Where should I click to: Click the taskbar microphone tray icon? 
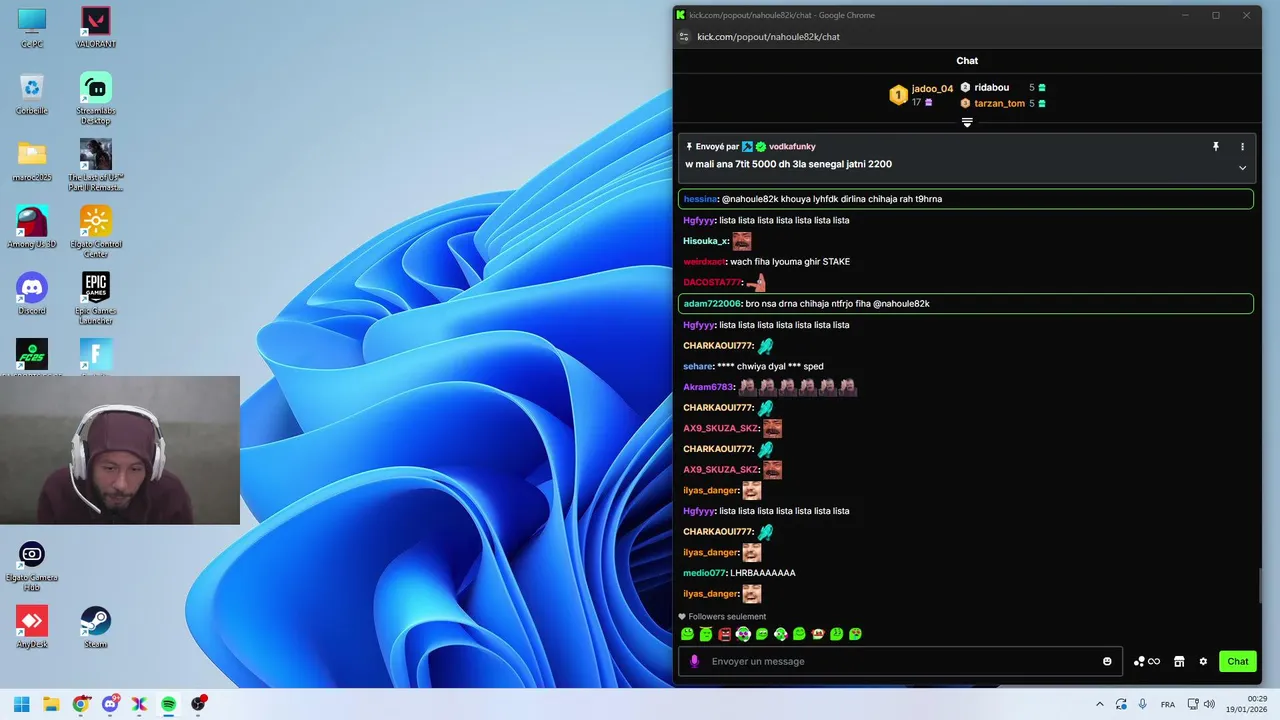pos(1143,704)
